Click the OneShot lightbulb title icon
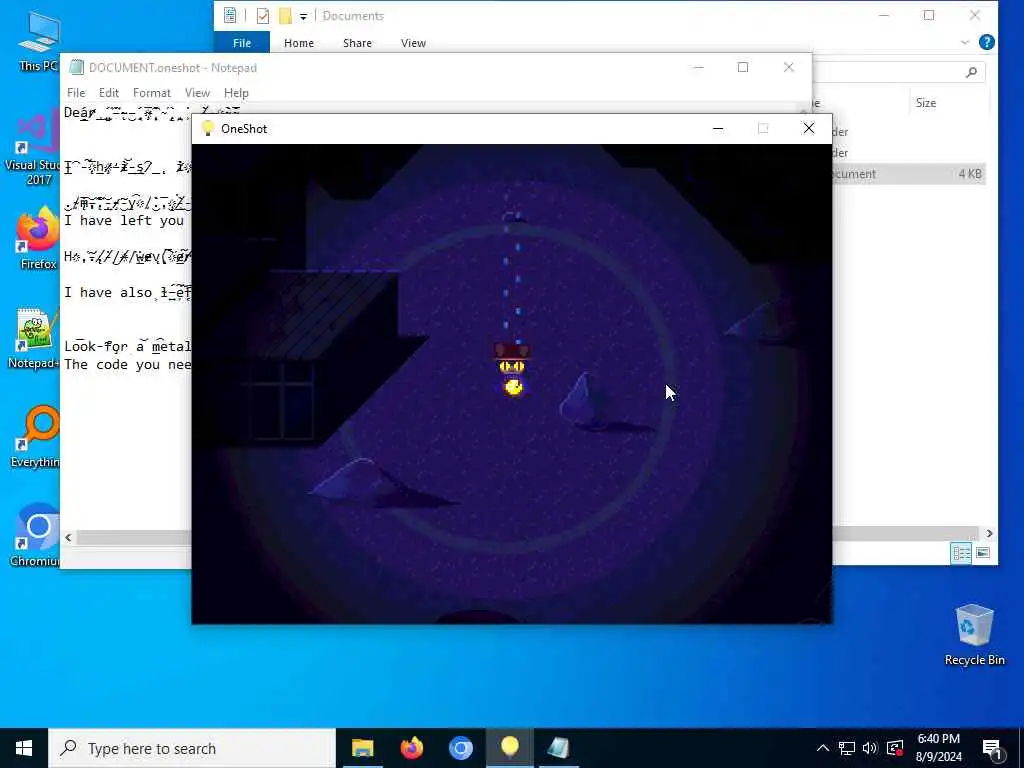 pos(208,128)
